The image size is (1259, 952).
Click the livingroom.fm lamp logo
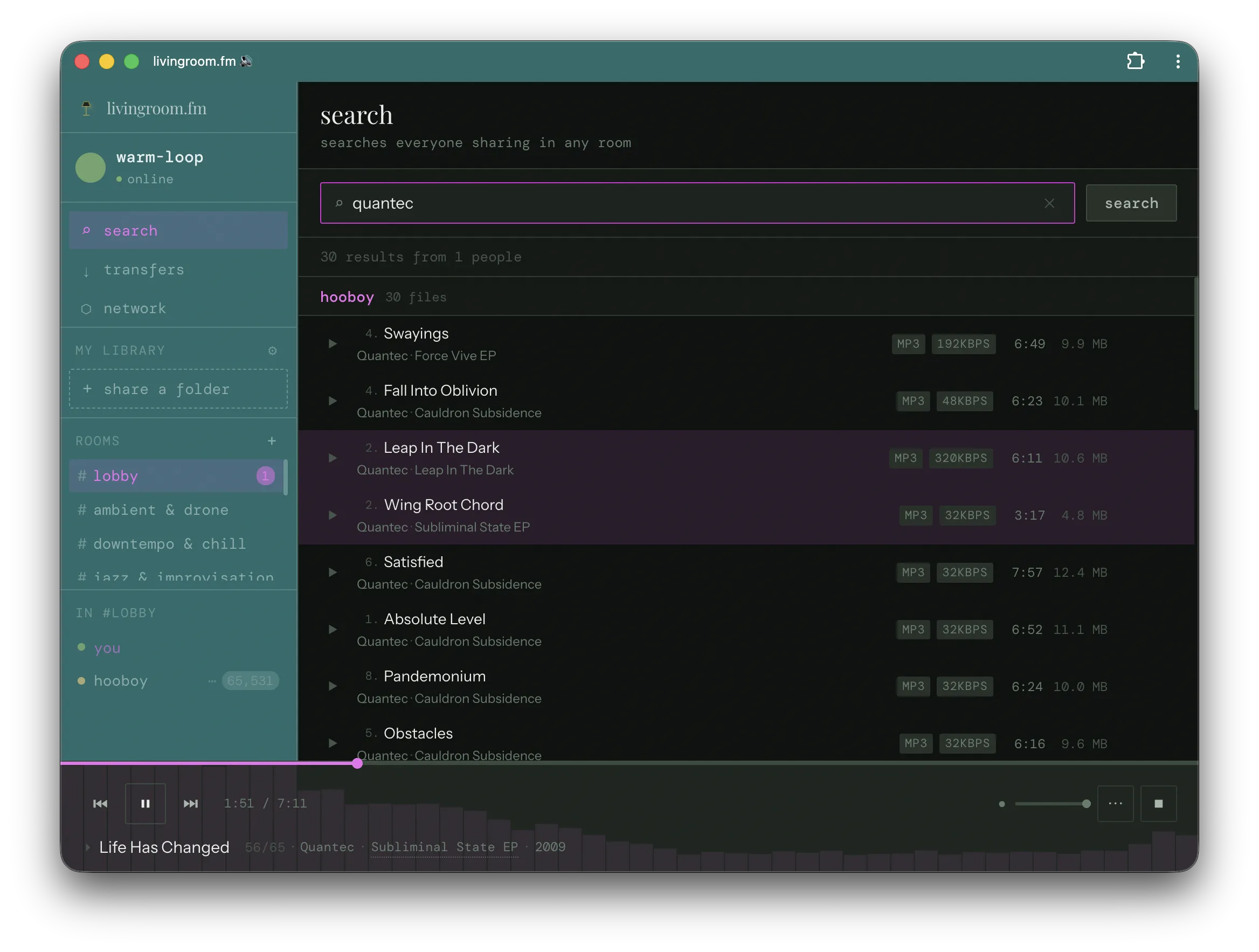point(87,108)
